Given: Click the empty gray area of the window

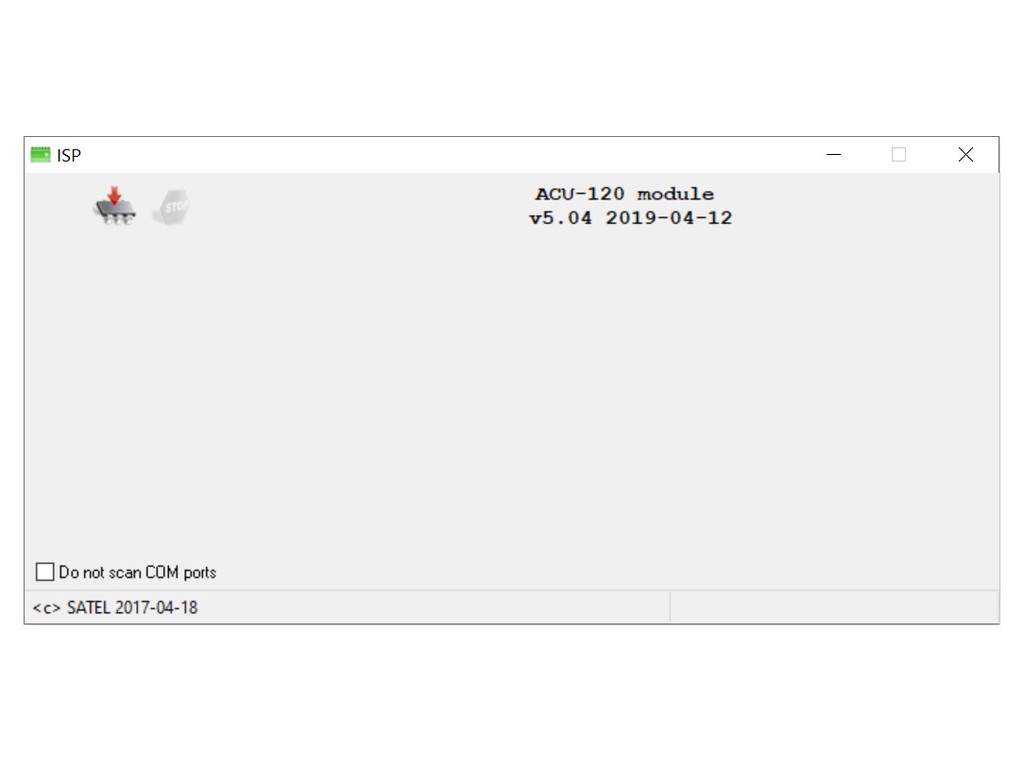Looking at the screenshot, I should pyautogui.click(x=511, y=392).
